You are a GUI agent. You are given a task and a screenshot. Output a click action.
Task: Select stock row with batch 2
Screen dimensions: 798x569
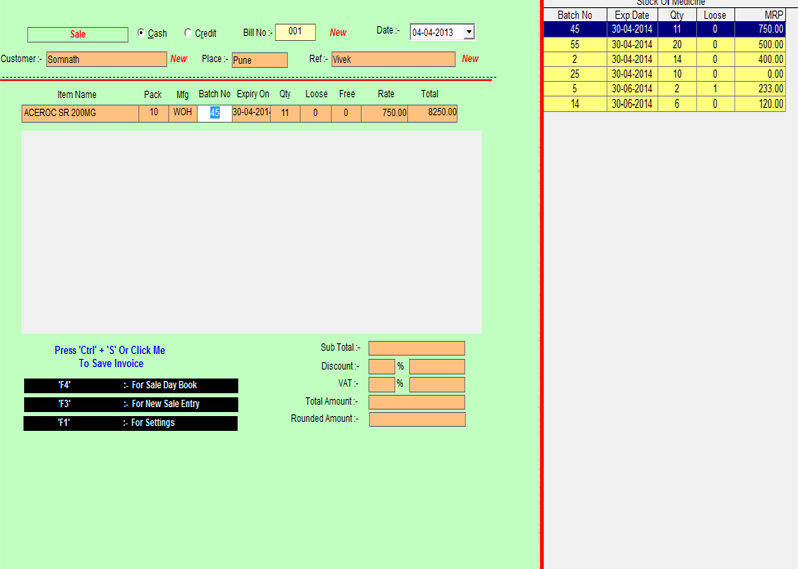[665, 59]
